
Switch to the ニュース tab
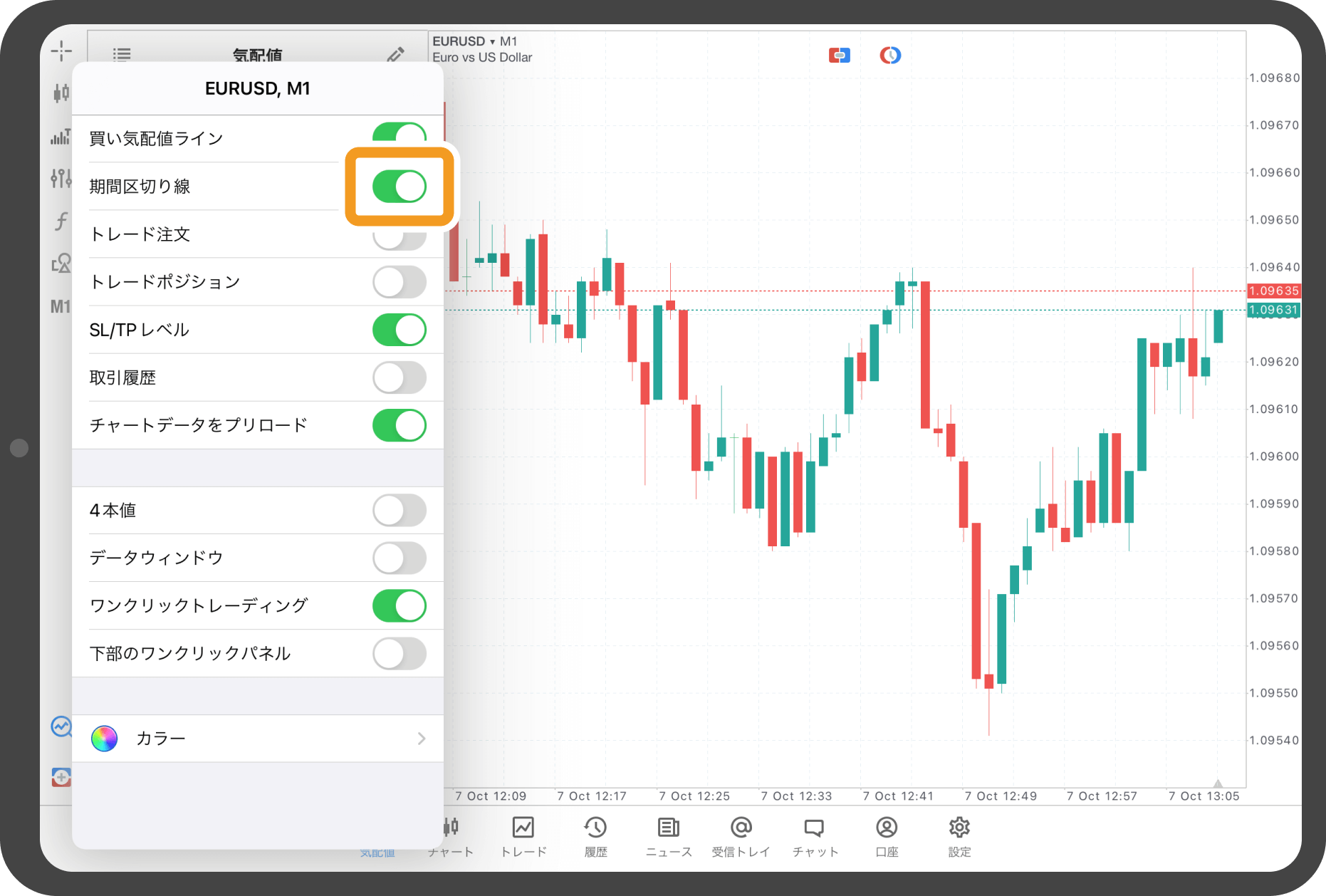[x=669, y=837]
